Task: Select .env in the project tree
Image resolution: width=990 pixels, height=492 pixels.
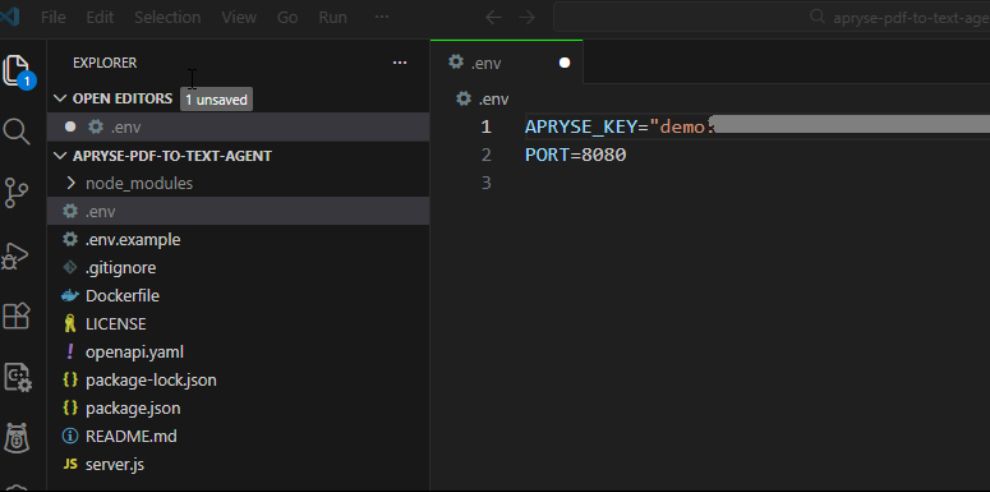Action: [239, 211]
